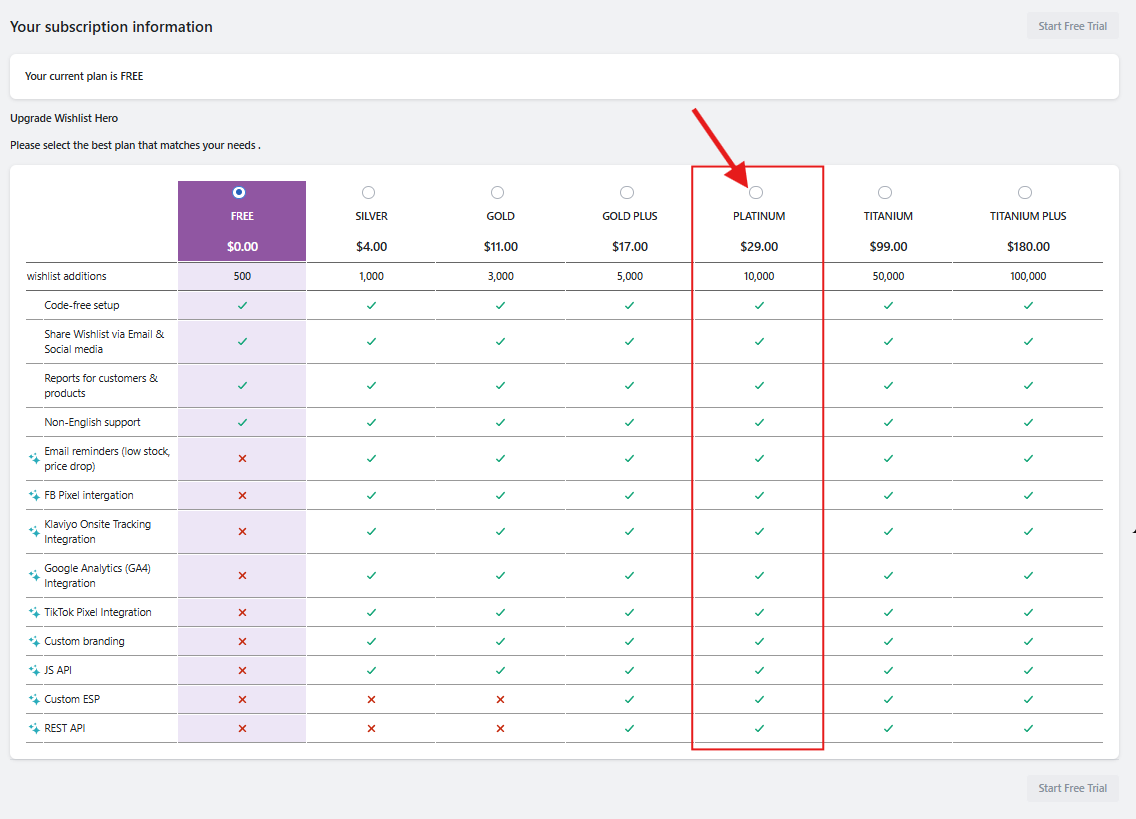Click the check mark for REST API under Titanium Plus

pyautogui.click(x=1028, y=728)
